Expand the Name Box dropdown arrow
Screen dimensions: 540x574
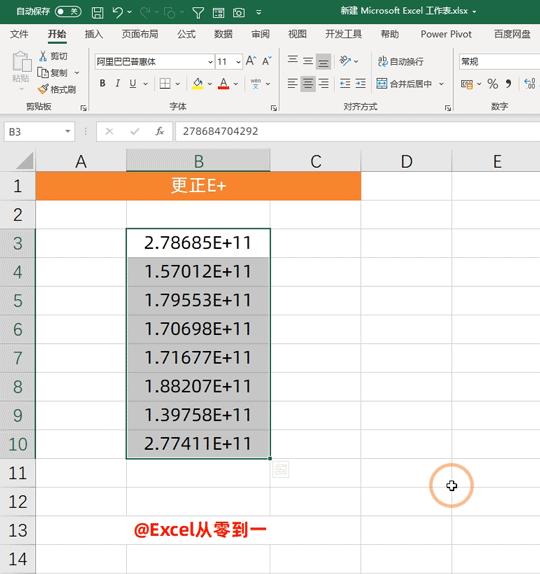coord(68,131)
